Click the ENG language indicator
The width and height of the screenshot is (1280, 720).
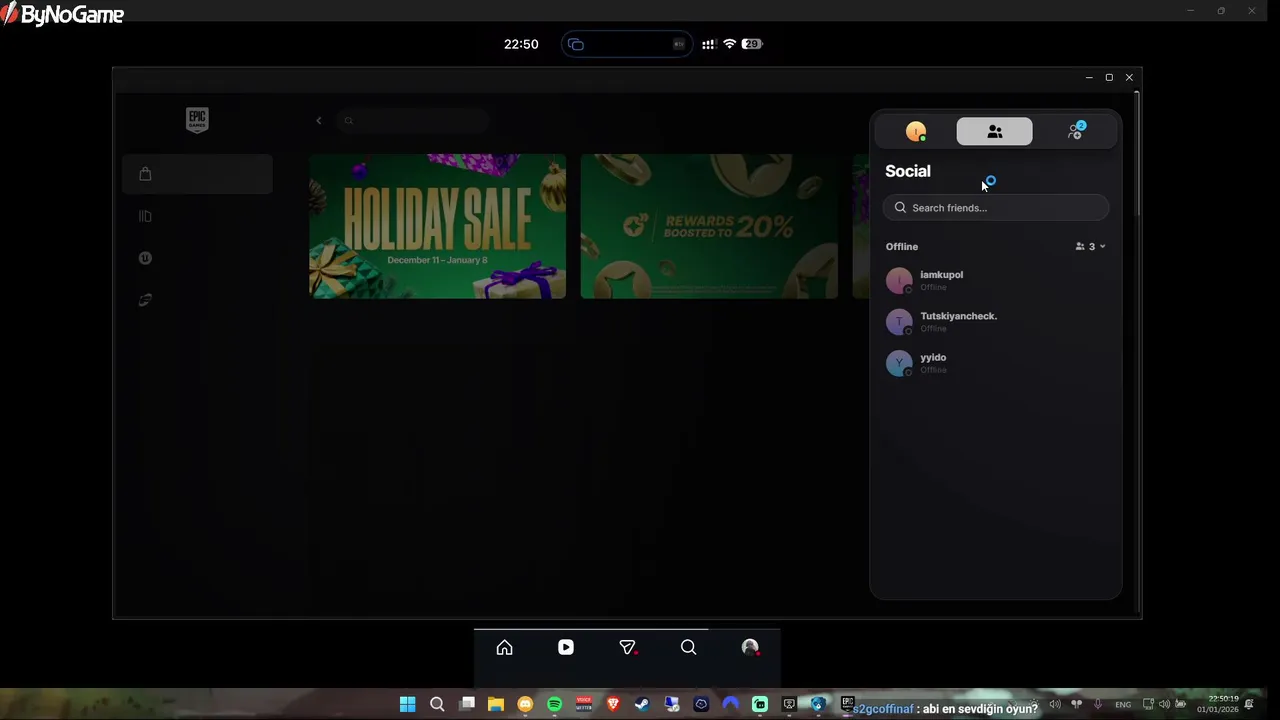click(1123, 705)
